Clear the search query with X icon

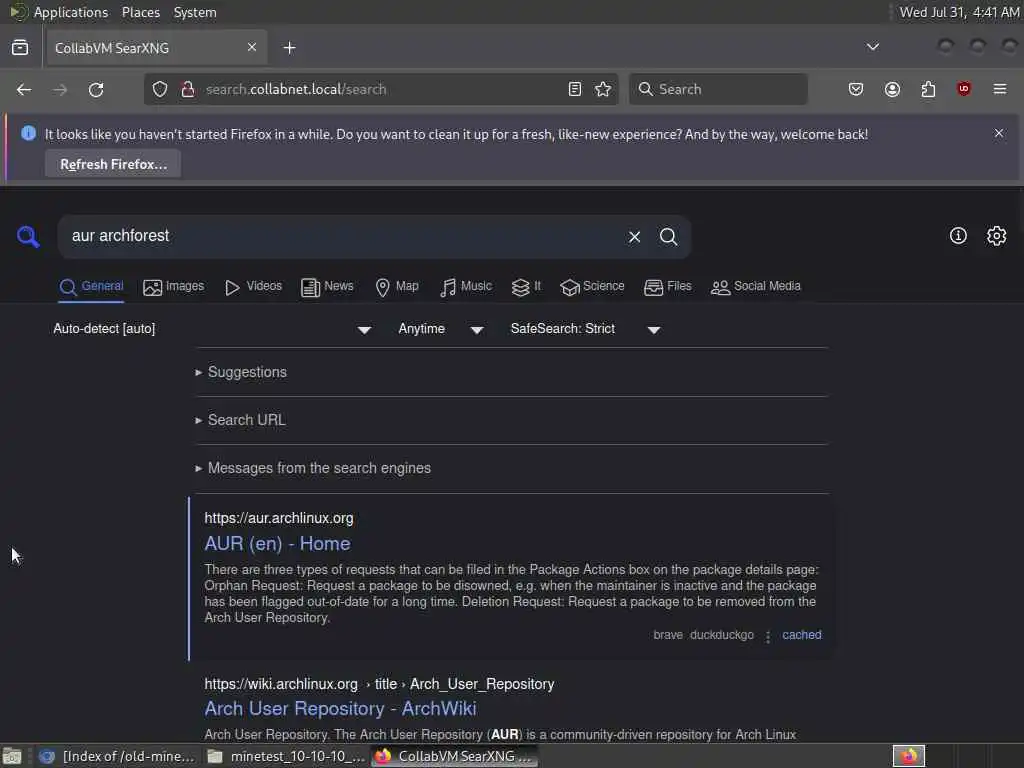(634, 236)
